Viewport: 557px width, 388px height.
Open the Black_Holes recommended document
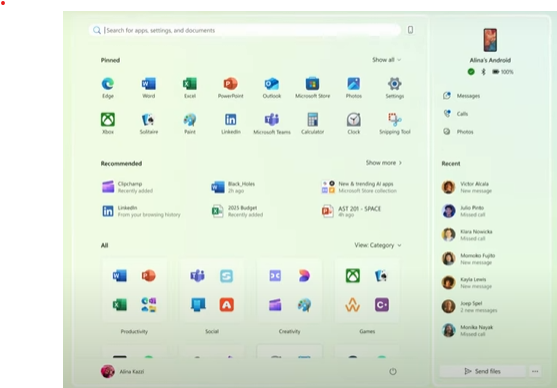pyautogui.click(x=233, y=187)
